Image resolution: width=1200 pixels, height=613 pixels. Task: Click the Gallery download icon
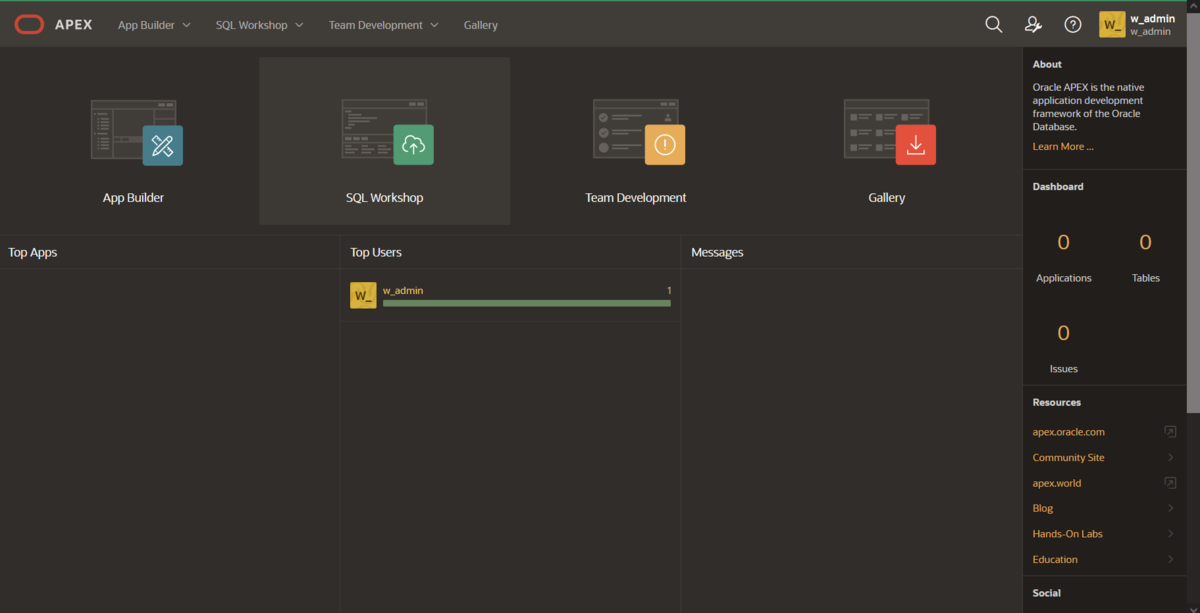point(915,144)
